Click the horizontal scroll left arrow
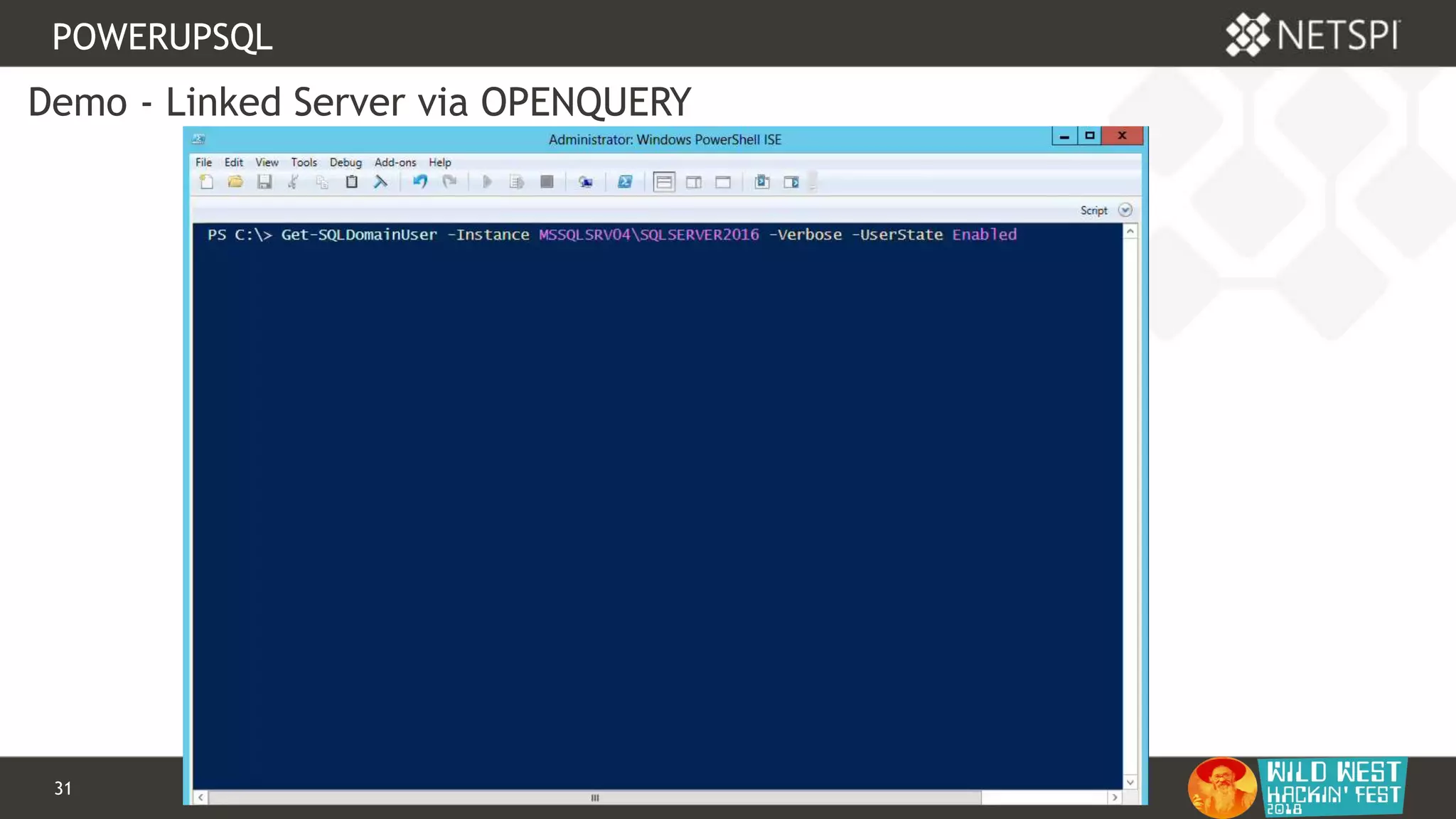 pyautogui.click(x=200, y=798)
